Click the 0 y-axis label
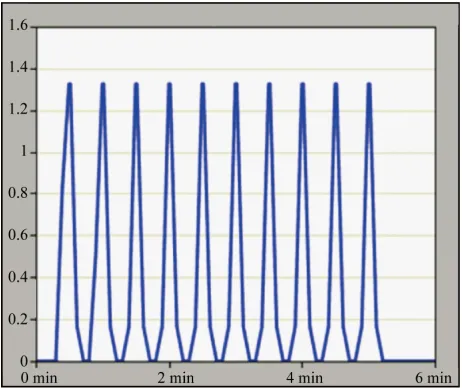Image resolution: width=462 pixels, height=388 pixels. click(x=24, y=361)
